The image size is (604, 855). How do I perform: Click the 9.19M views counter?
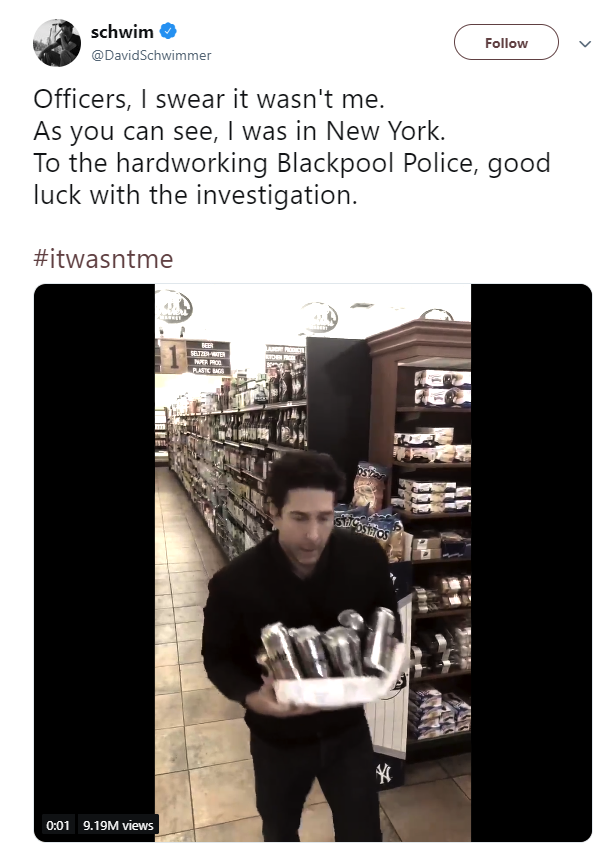coord(118,826)
